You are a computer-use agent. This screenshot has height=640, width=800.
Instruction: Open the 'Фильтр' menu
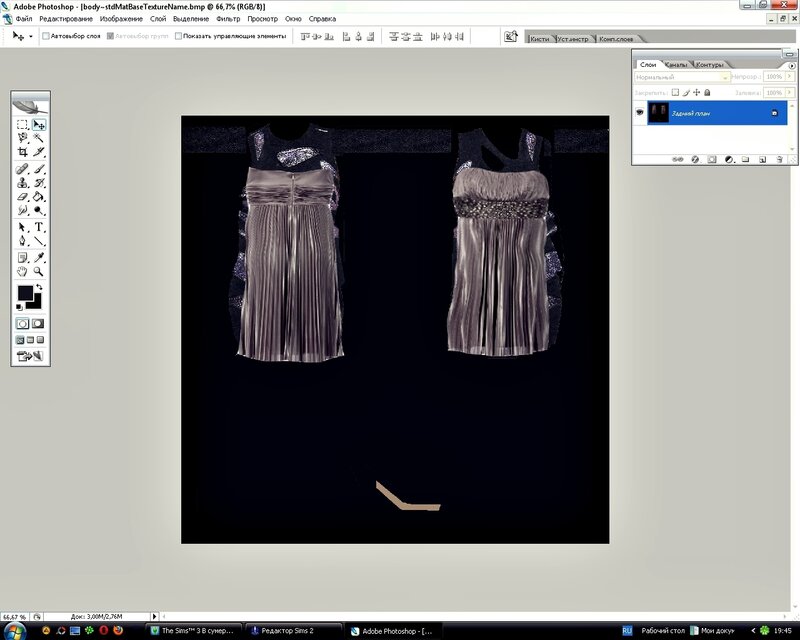pos(228,19)
